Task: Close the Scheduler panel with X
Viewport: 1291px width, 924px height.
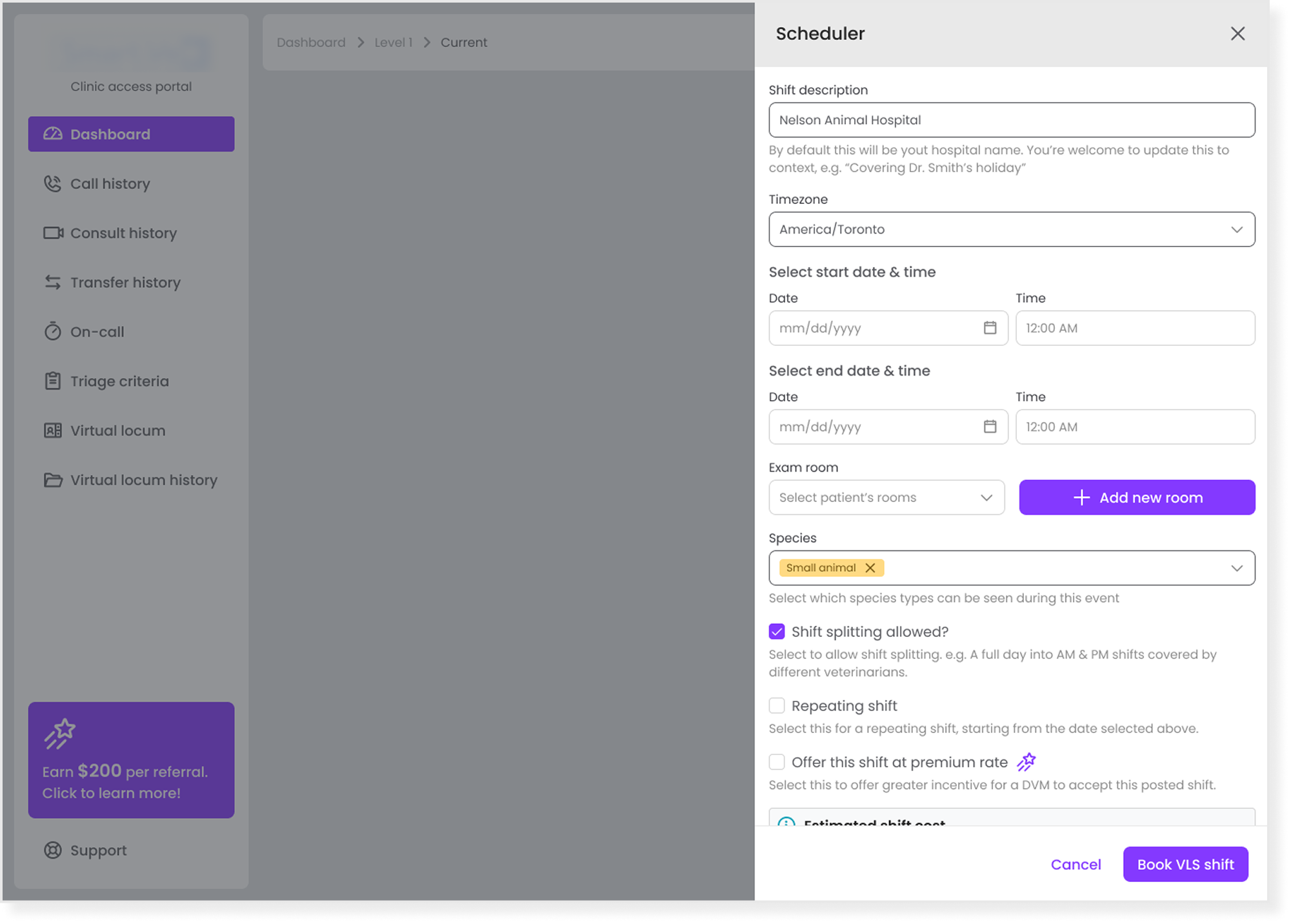Action: 1237,34
